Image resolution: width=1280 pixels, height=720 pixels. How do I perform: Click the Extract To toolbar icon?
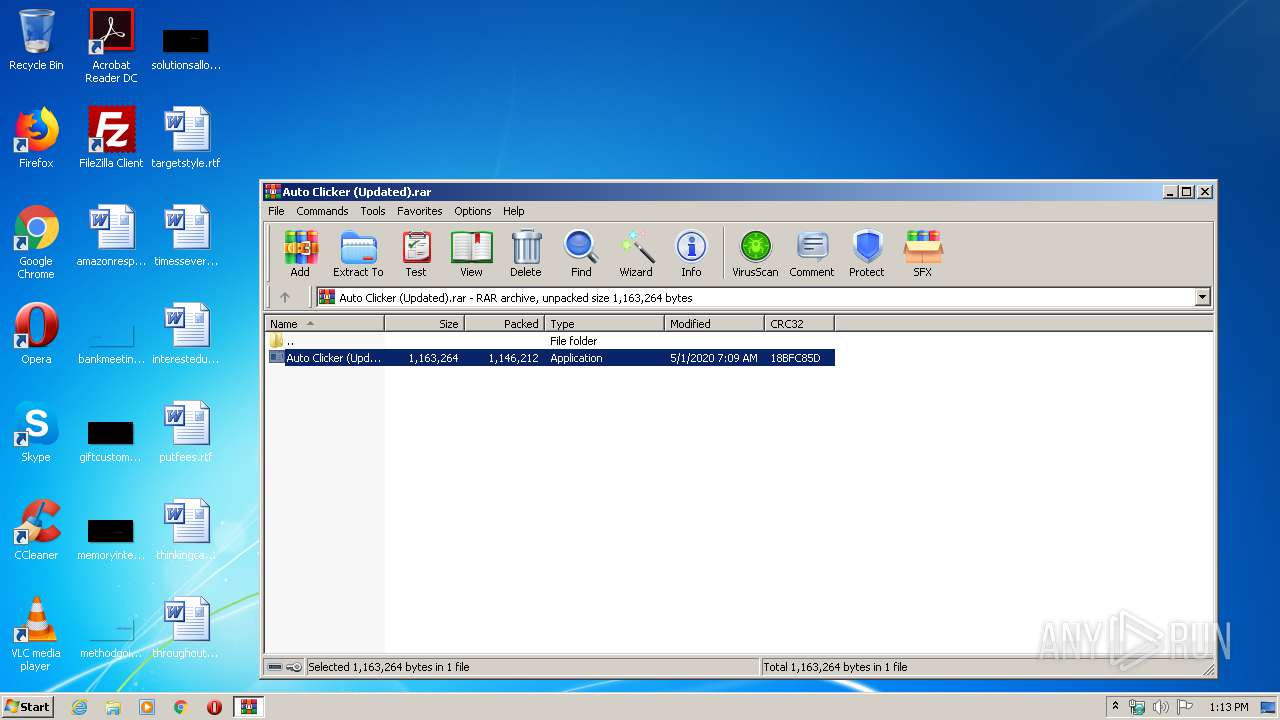point(358,253)
